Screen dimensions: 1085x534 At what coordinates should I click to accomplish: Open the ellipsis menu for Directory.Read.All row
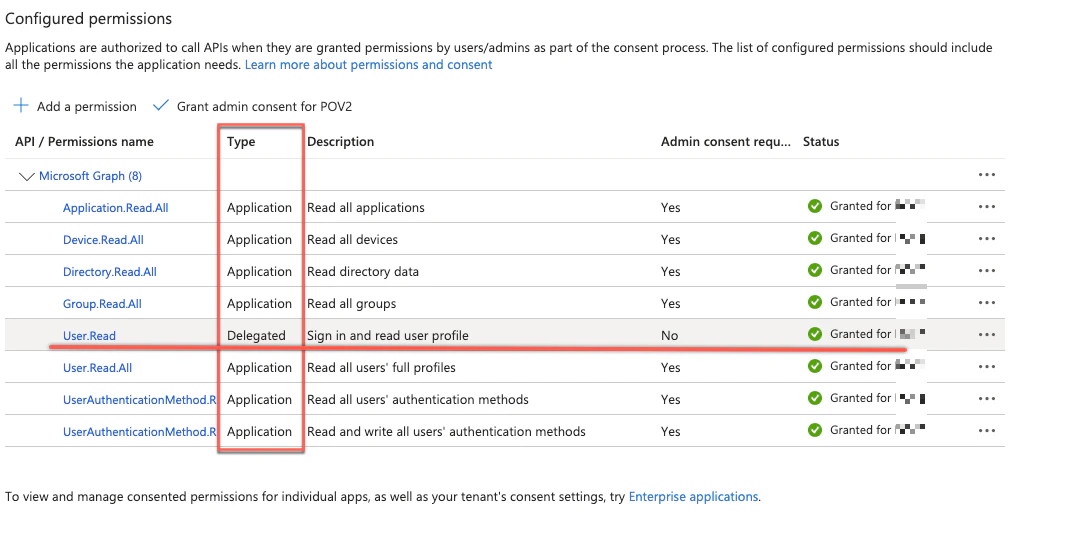click(x=987, y=271)
